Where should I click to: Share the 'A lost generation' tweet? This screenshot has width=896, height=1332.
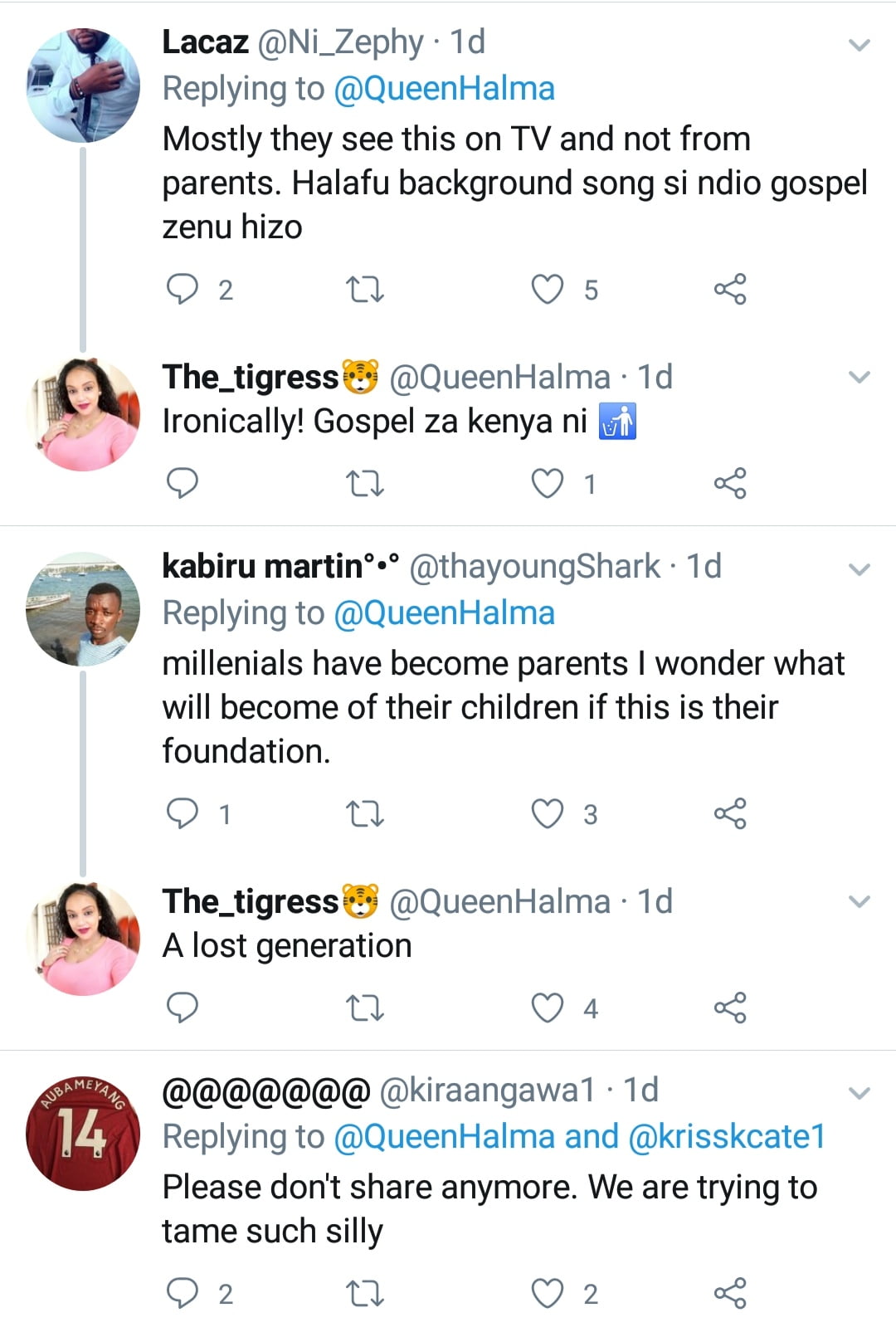[730, 1008]
